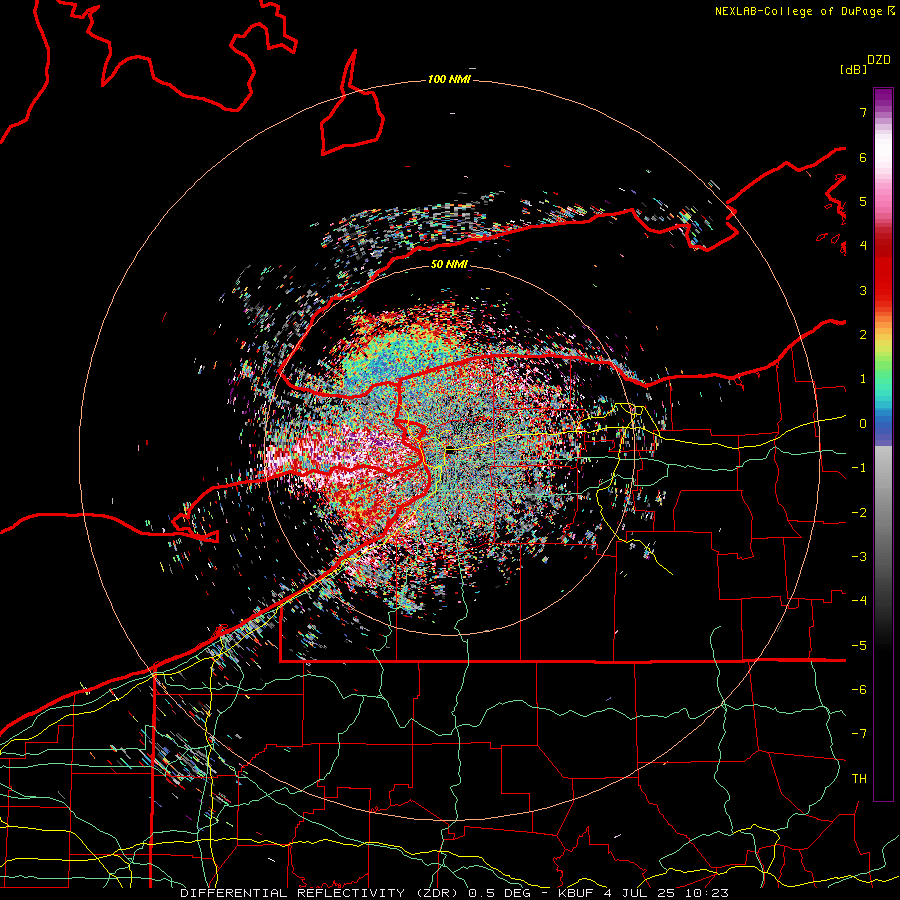Click the 3 value on color scale

point(863,290)
